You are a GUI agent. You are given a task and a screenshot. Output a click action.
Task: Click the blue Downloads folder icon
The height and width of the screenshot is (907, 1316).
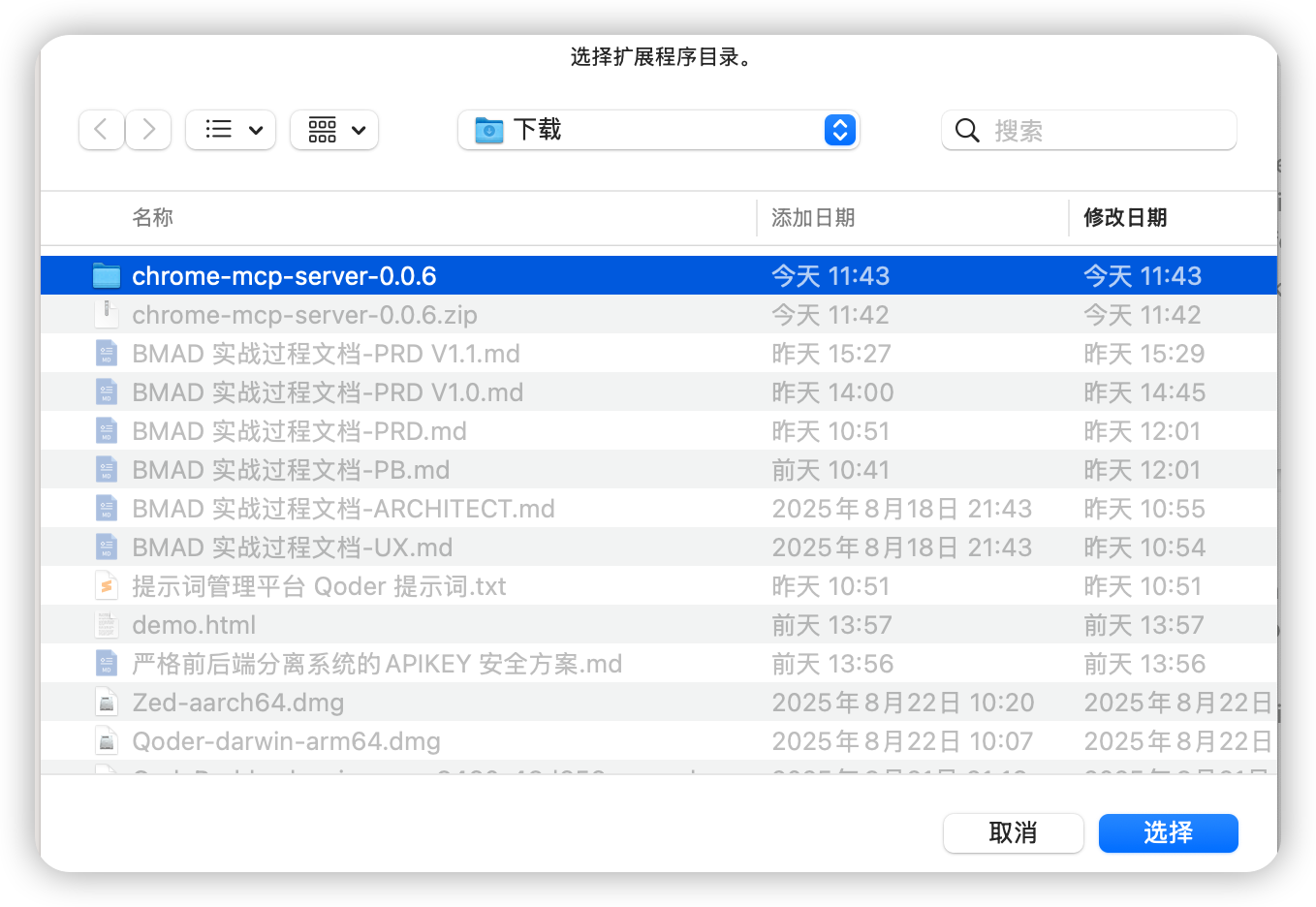[x=489, y=130]
